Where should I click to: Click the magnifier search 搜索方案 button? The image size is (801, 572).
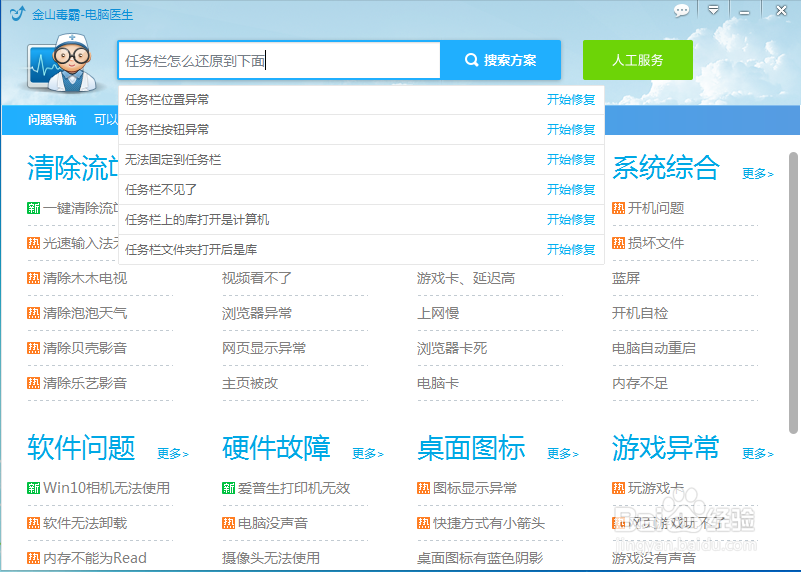pos(501,60)
